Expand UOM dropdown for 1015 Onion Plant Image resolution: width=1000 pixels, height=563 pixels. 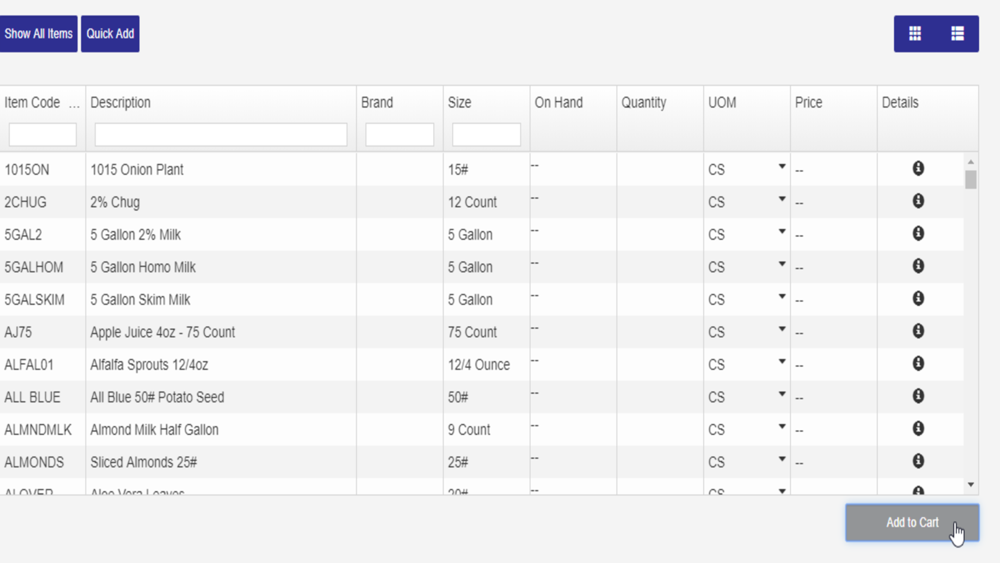click(781, 167)
